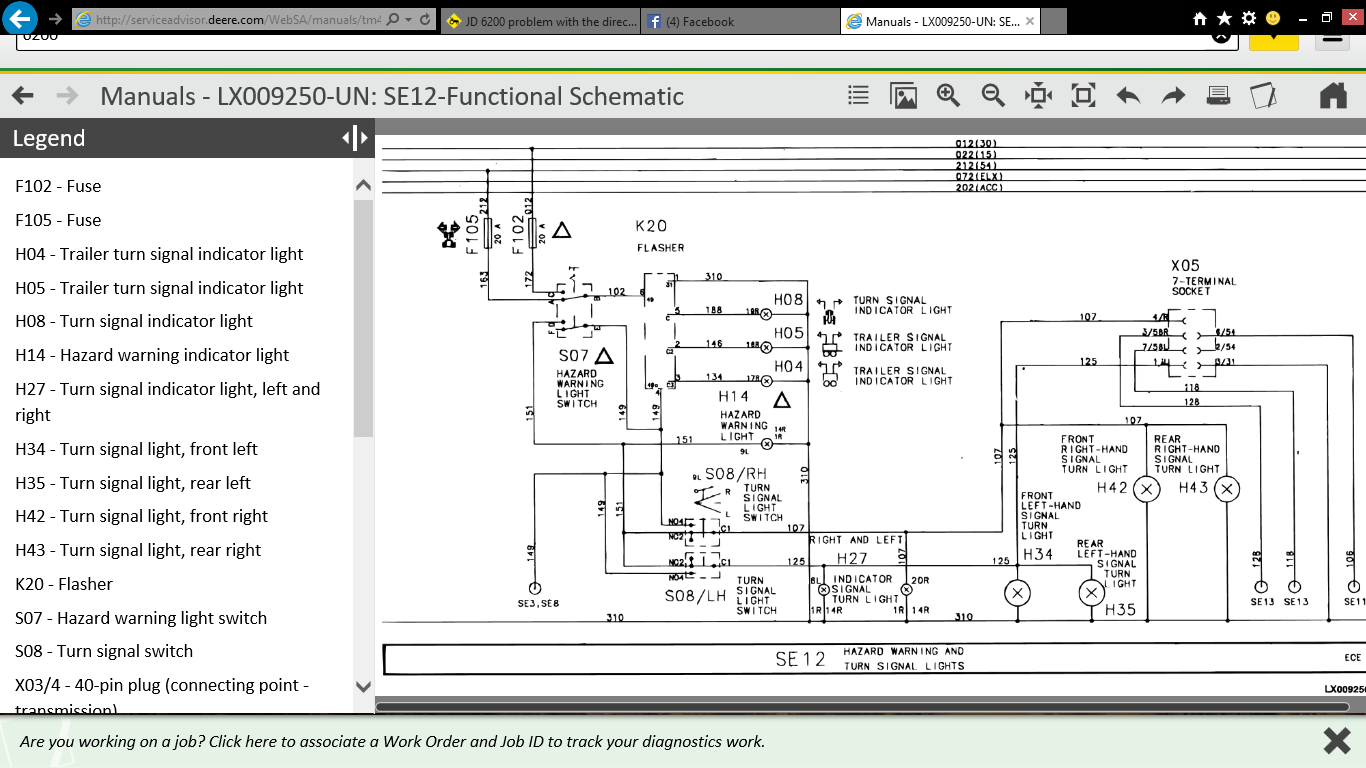
Task: Click the H42 front right-hand lamp symbol
Action: pos(1146,489)
